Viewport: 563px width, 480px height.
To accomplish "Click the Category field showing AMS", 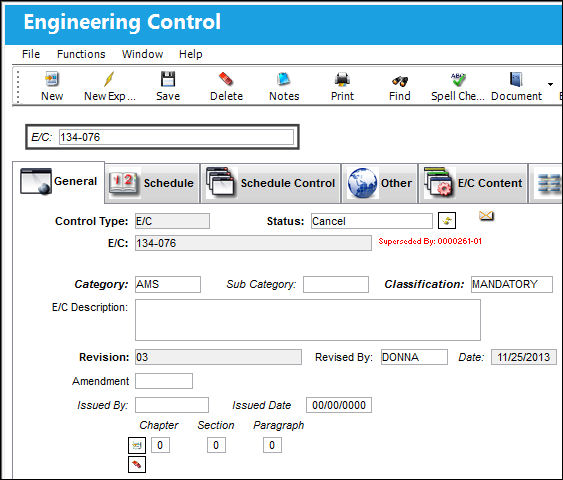I will 168,284.
